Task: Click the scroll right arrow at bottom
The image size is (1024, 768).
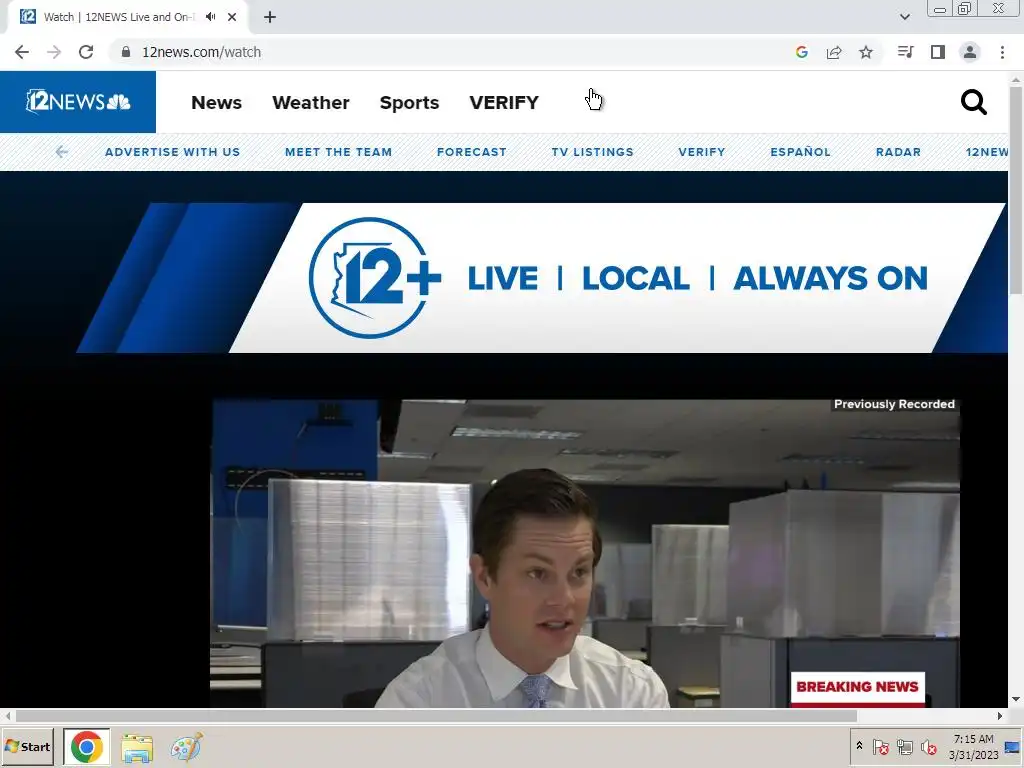Action: click(1000, 716)
